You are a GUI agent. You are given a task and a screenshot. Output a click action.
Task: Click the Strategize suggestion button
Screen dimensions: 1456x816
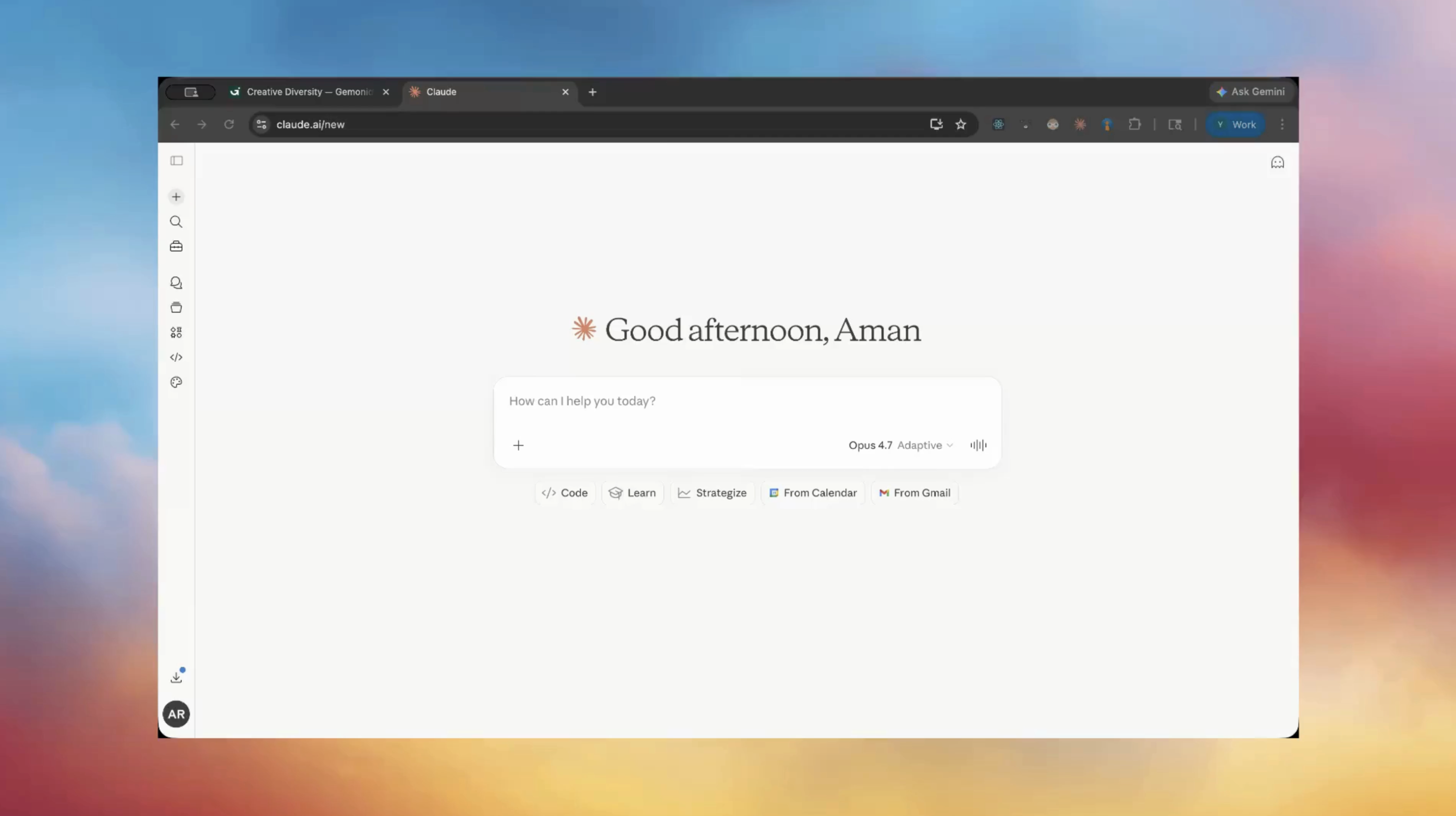pos(712,493)
